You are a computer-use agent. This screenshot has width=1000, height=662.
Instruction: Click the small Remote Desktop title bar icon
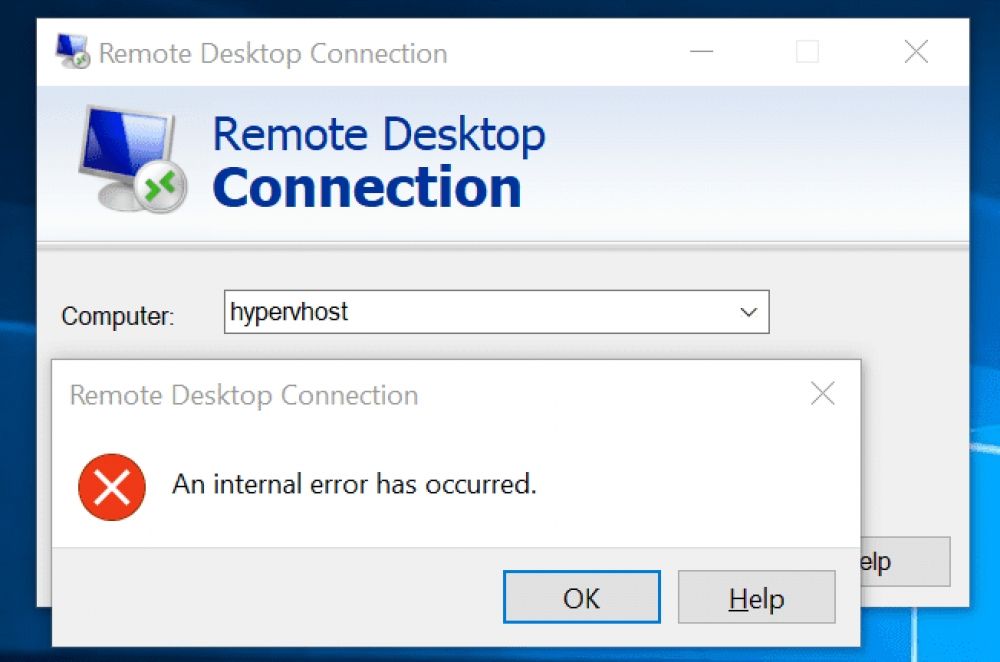pyautogui.click(x=73, y=52)
